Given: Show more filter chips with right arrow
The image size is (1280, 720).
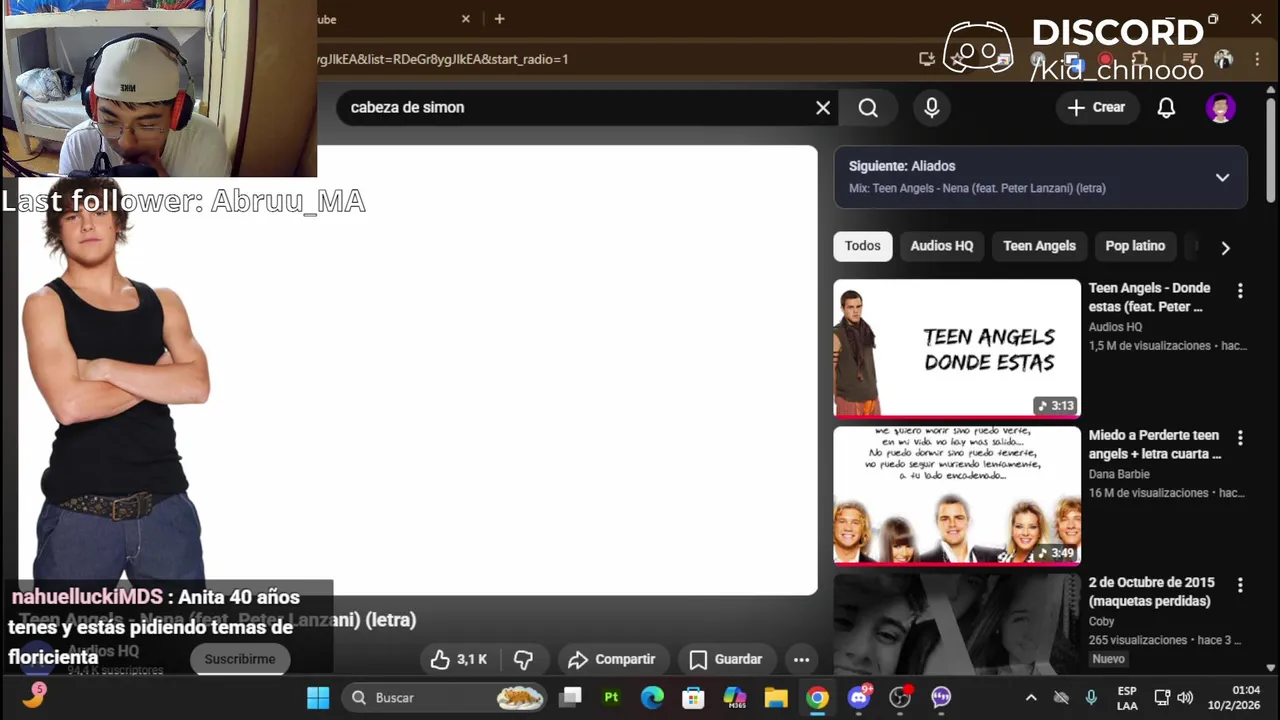Looking at the screenshot, I should pyautogui.click(x=1225, y=247).
